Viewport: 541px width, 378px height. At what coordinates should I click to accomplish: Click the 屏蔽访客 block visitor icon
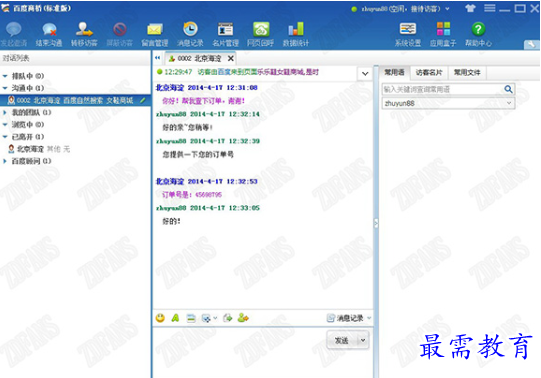pos(119,34)
